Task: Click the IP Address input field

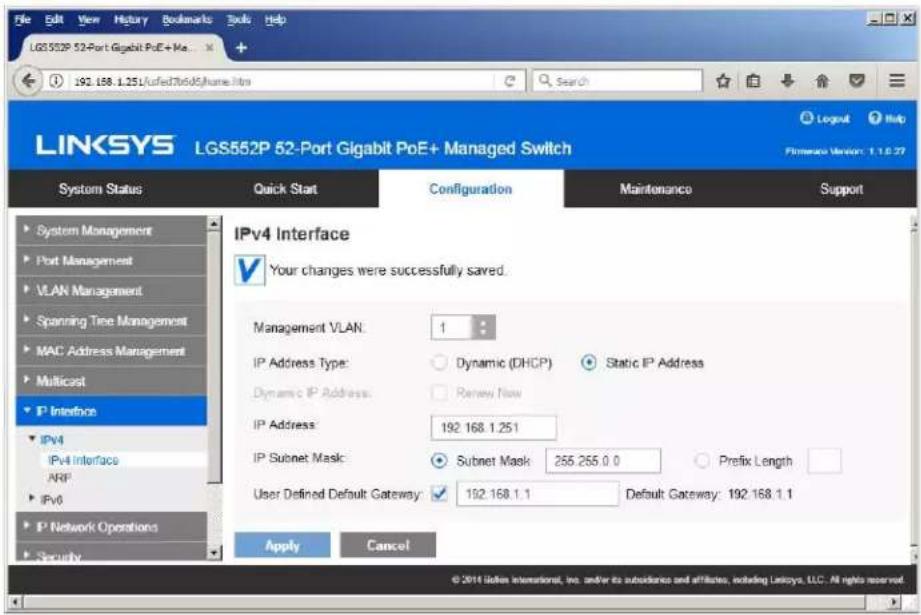Action: (493, 428)
